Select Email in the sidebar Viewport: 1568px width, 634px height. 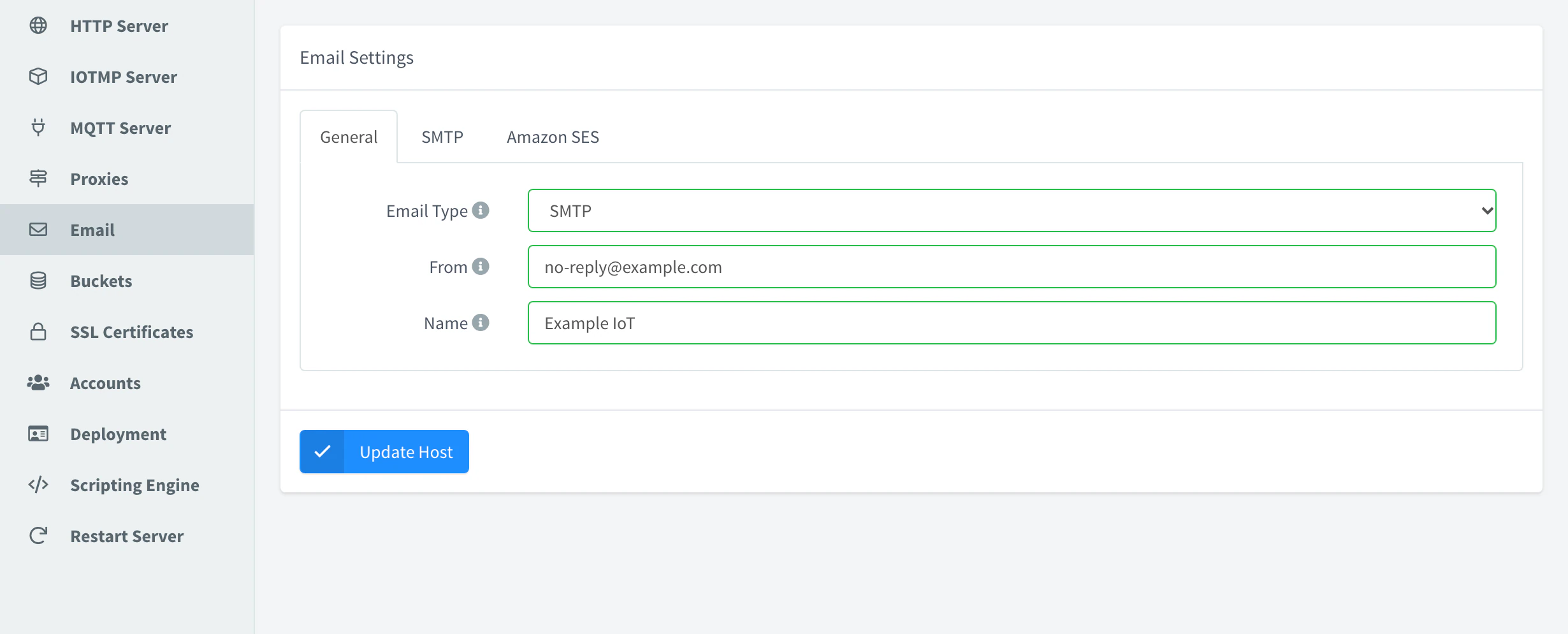[127, 230]
